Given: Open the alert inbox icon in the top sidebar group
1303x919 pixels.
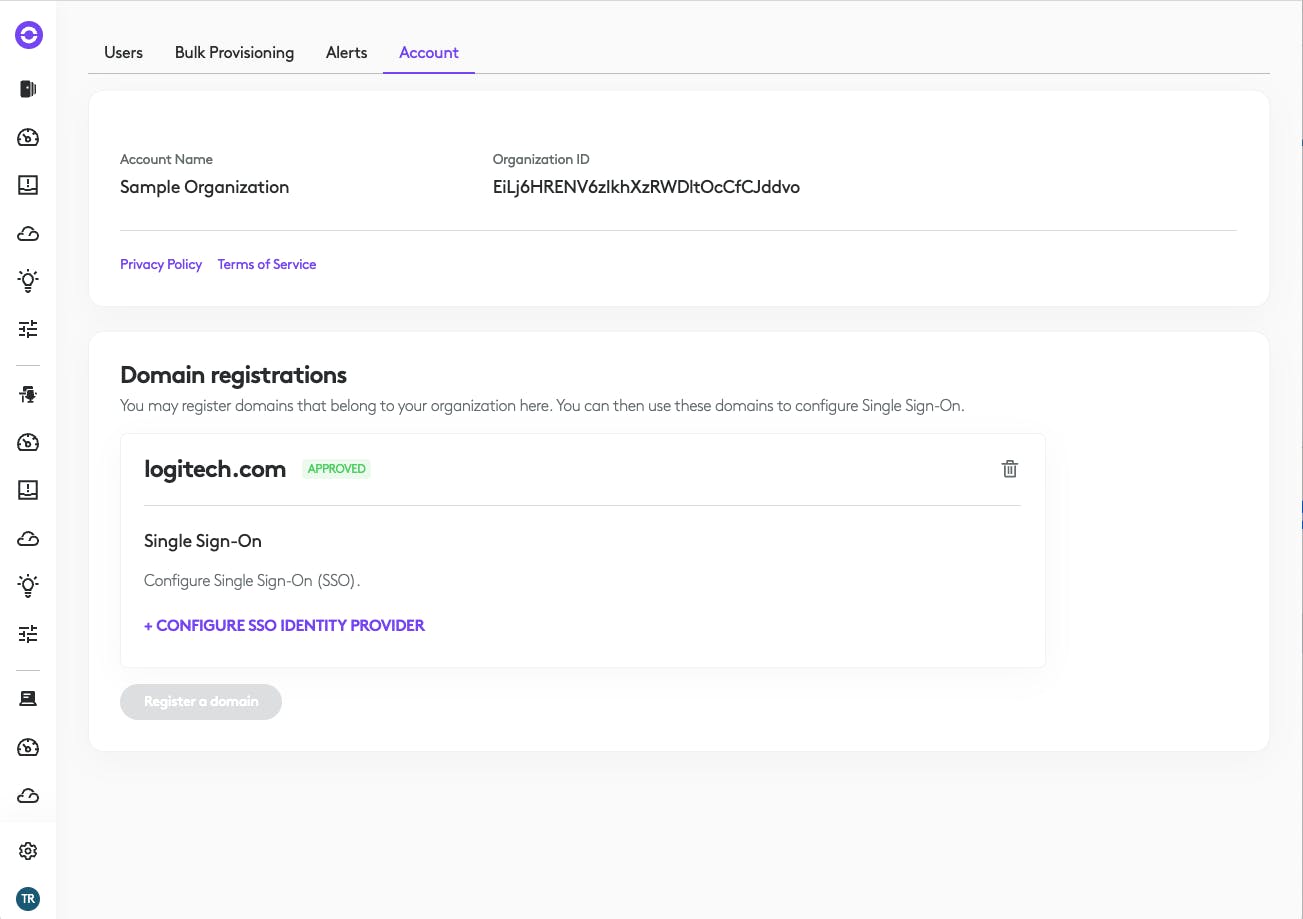Looking at the screenshot, I should click(28, 185).
